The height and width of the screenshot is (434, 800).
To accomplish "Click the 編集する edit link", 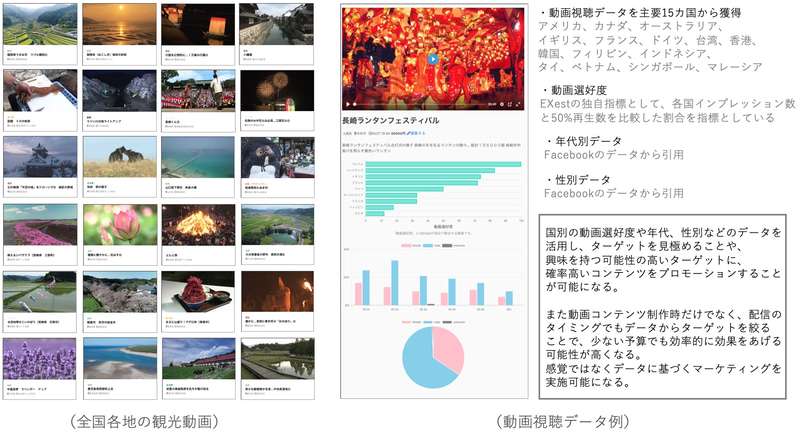I will pyautogui.click(x=416, y=133).
